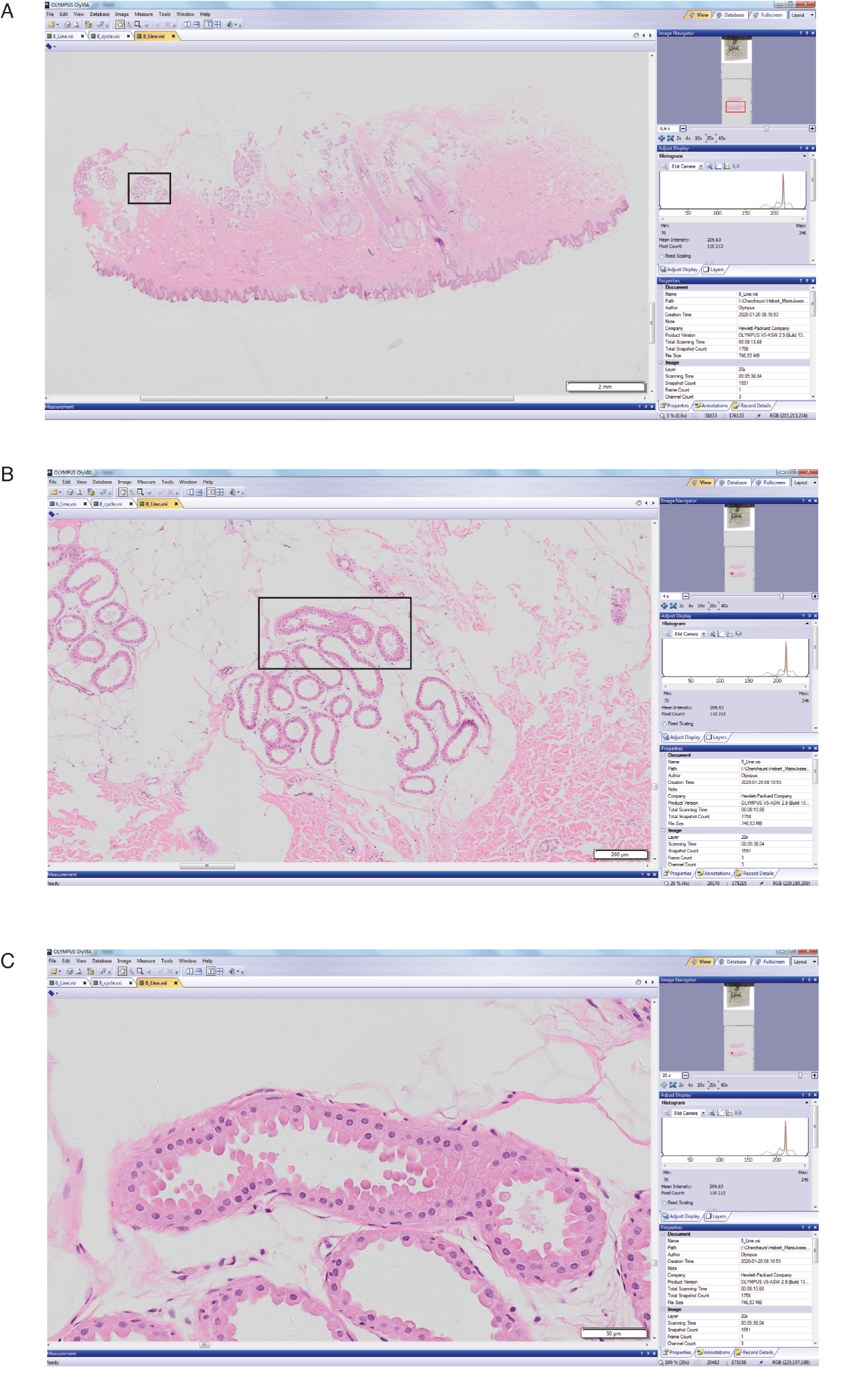Screen dimensions: 855x1400
Task: Select the Adjust Display tab in panel B
Action: pos(681,737)
